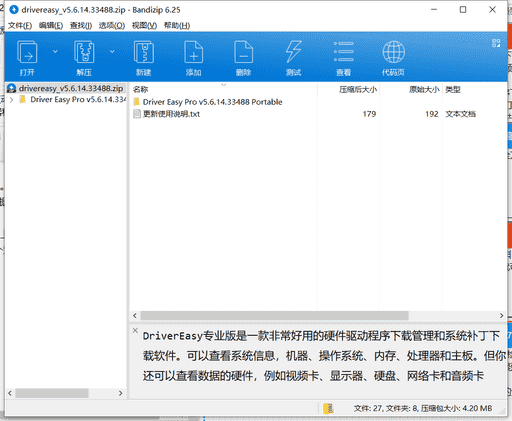Open the Edit (编辑) menu
512x421 pixels.
[51, 26]
